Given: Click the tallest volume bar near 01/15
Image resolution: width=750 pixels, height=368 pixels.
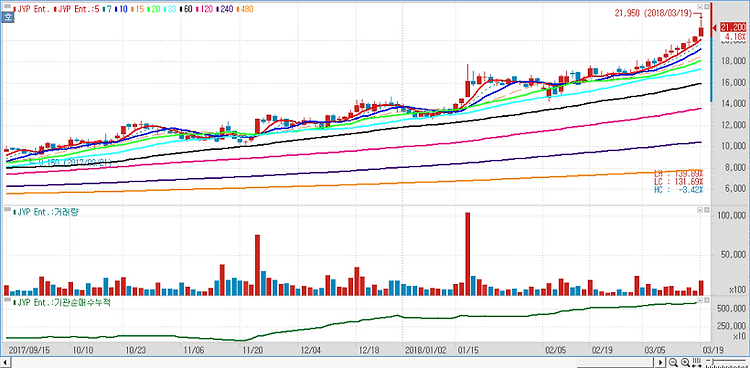Looking at the screenshot, I should (467, 254).
